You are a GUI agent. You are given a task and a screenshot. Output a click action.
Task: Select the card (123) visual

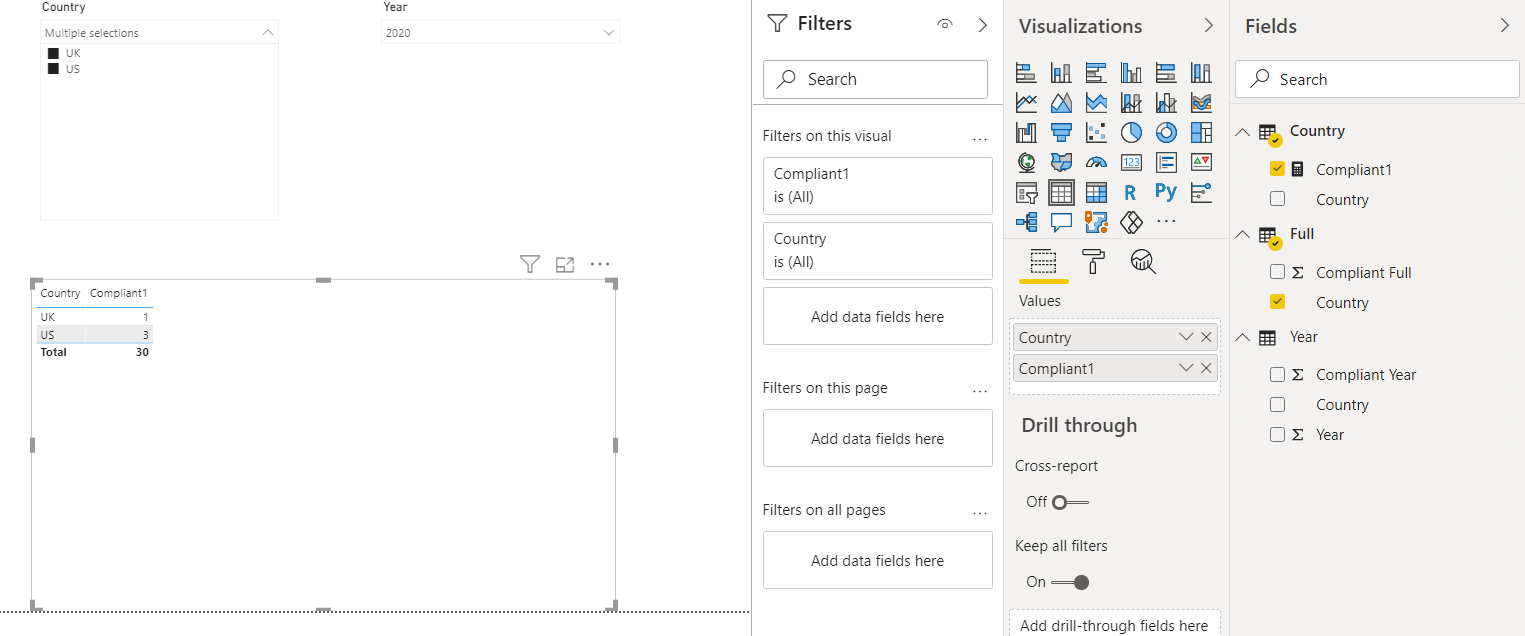coord(1131,162)
